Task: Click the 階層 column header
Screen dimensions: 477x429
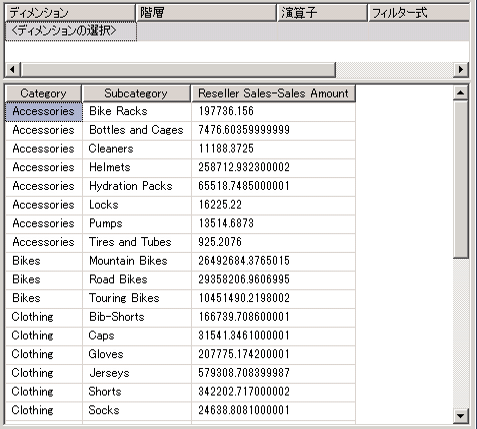Action: (x=207, y=13)
